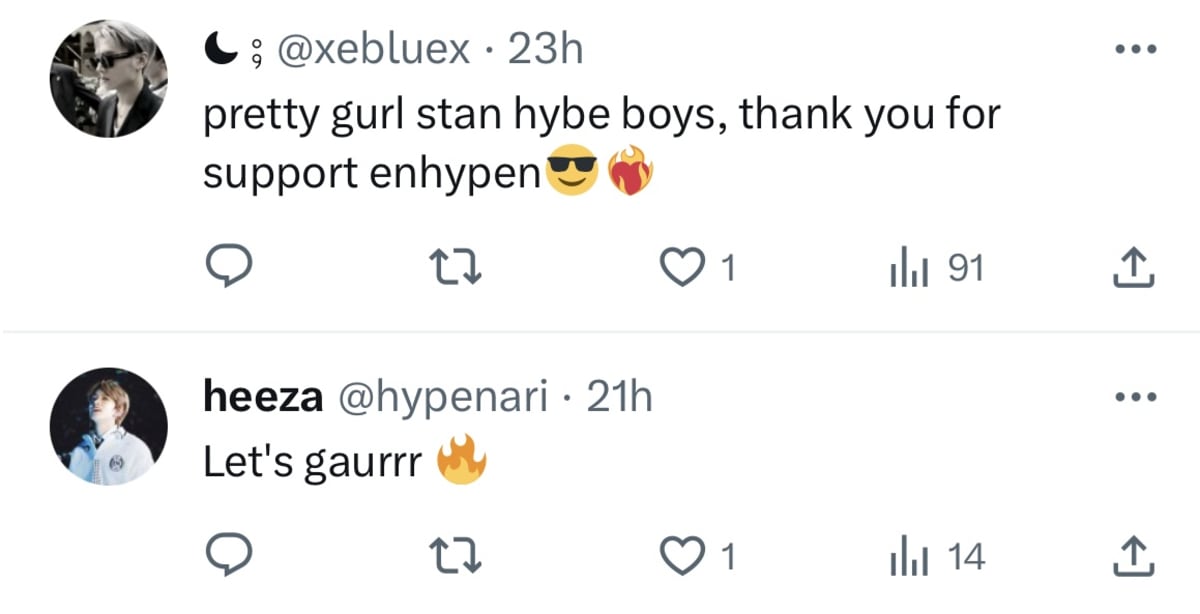Viewport: 1200px width, 614px height.
Task: View analytics showing 91 views
Action: click(936, 268)
